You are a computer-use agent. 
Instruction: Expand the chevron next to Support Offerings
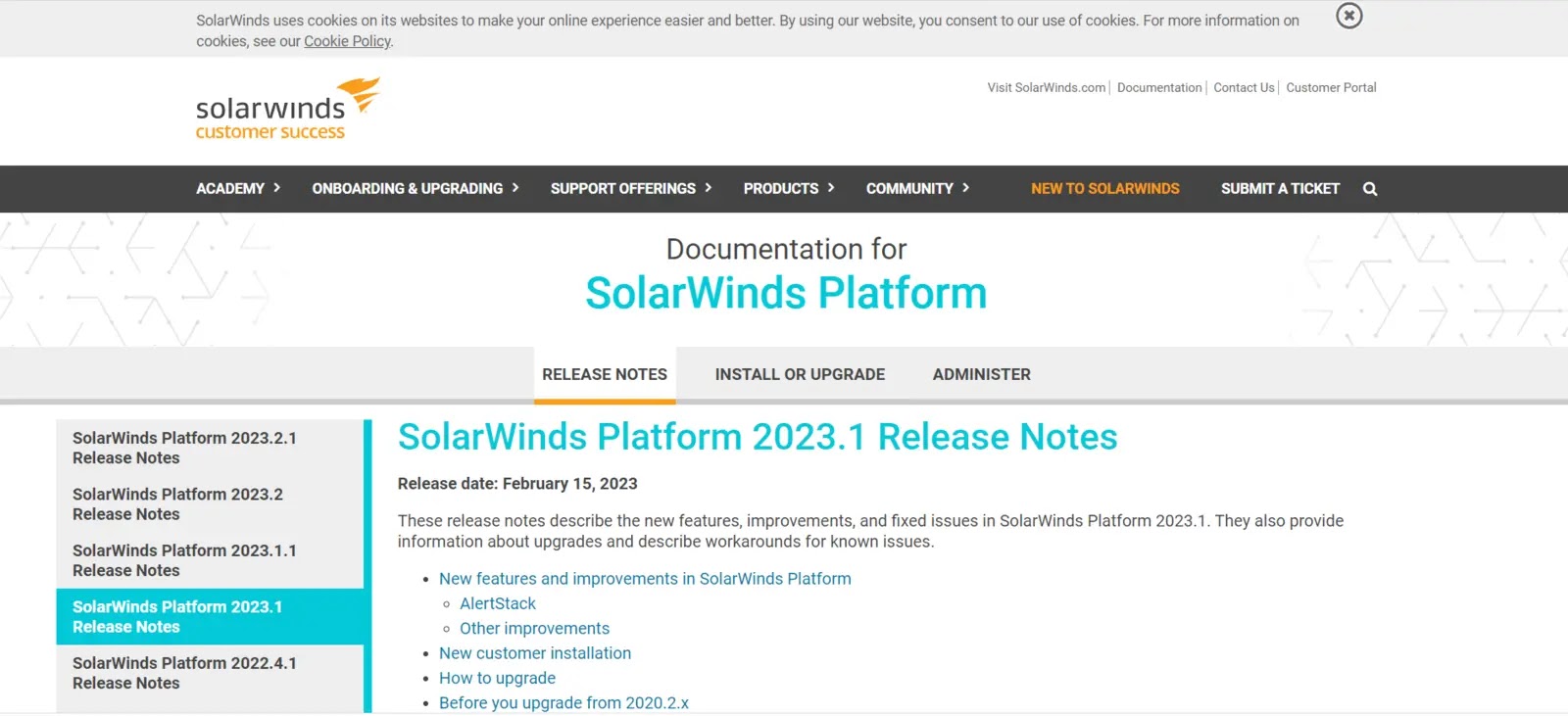tap(709, 188)
